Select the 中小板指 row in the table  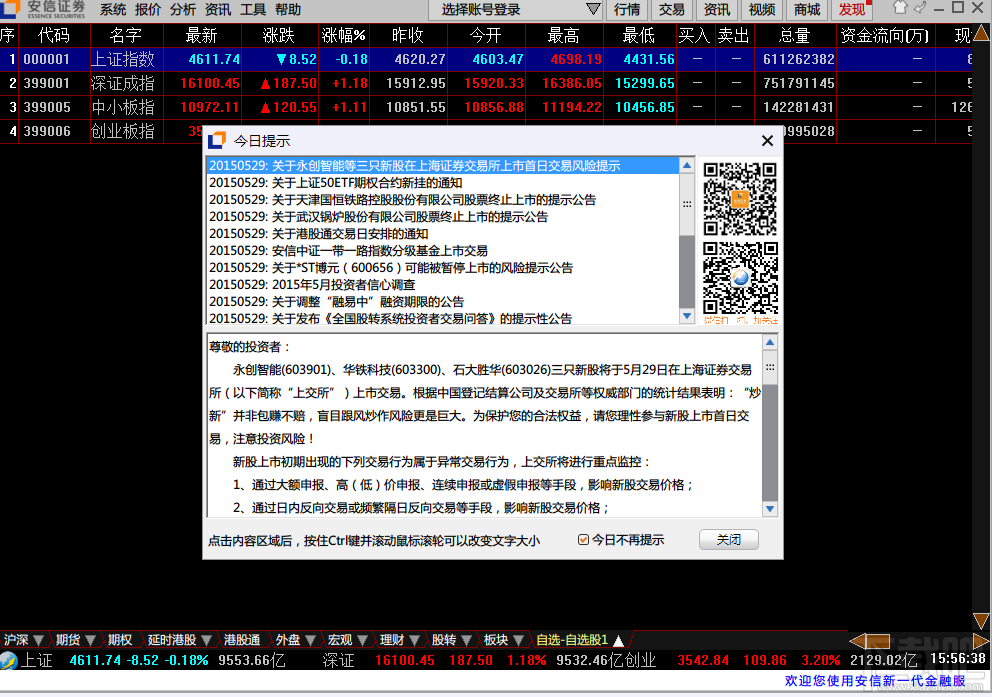click(486, 108)
